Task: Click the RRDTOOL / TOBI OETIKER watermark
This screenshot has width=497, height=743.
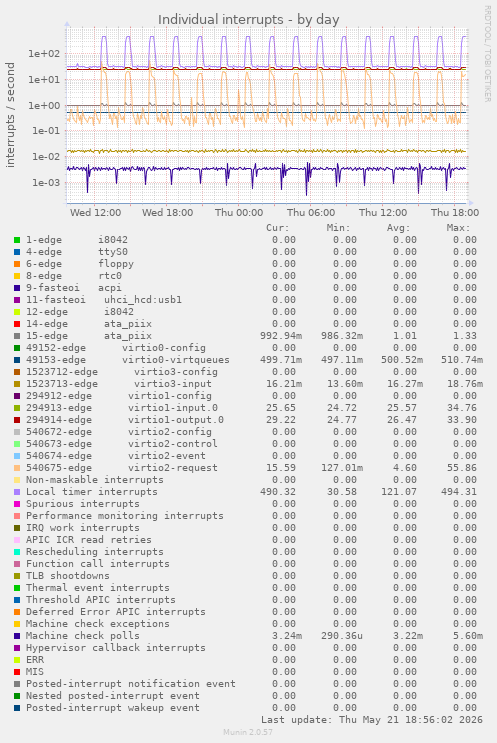Action: 487,54
